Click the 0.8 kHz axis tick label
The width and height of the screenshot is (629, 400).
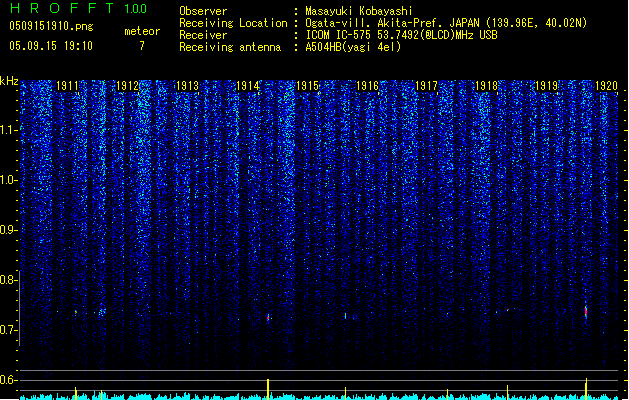pos(7,280)
